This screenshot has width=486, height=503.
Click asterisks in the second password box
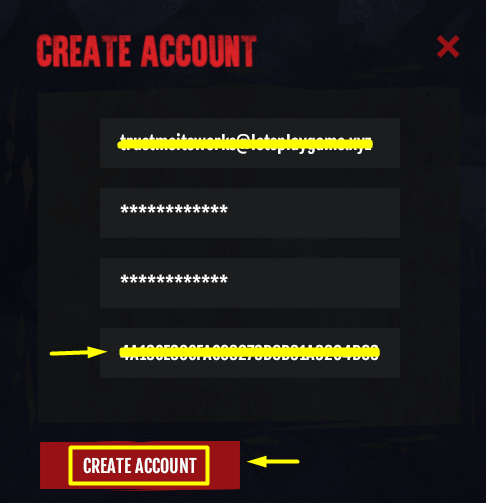(x=174, y=279)
